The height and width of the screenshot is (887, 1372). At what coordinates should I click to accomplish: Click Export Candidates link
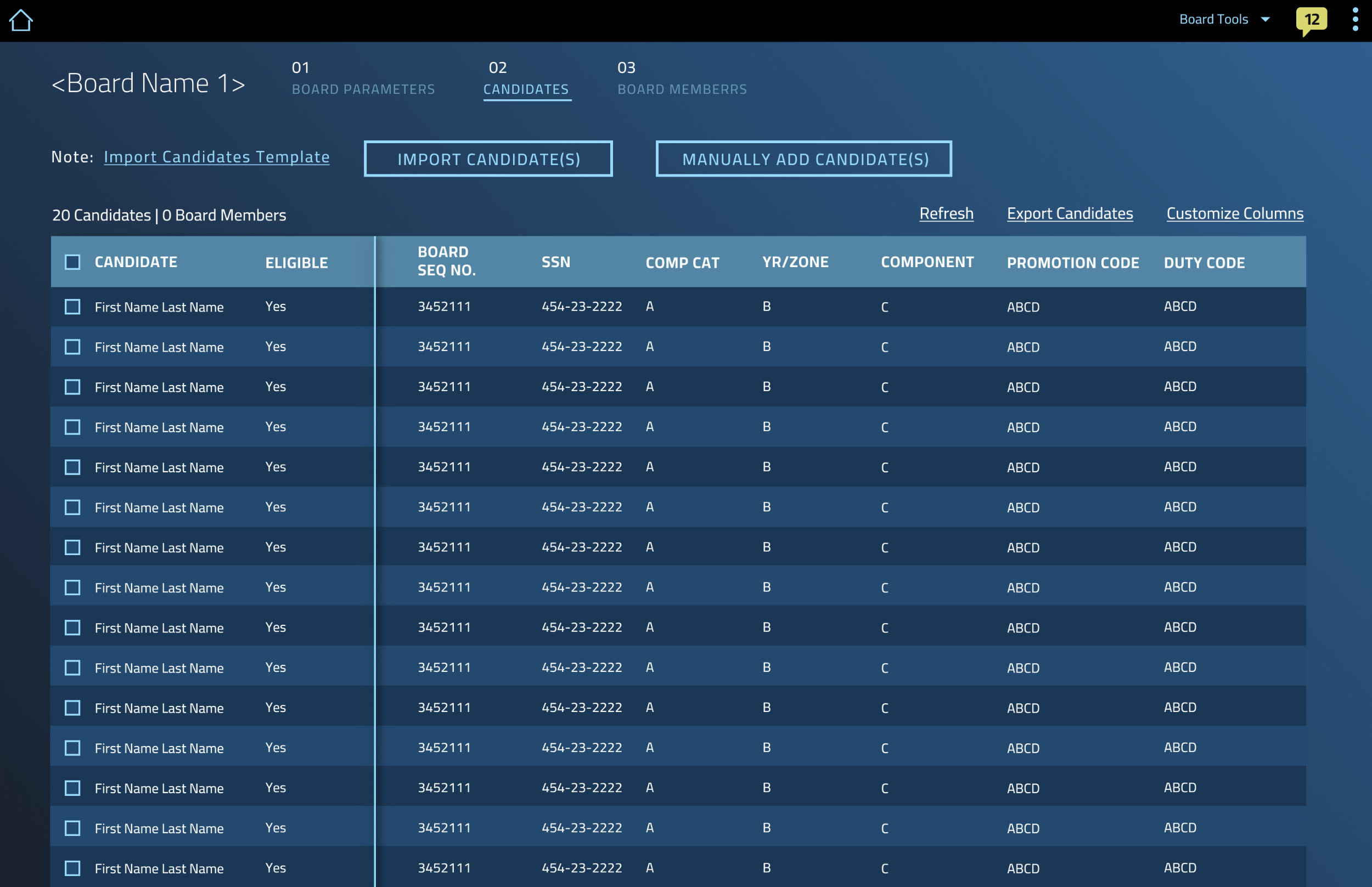coord(1070,213)
